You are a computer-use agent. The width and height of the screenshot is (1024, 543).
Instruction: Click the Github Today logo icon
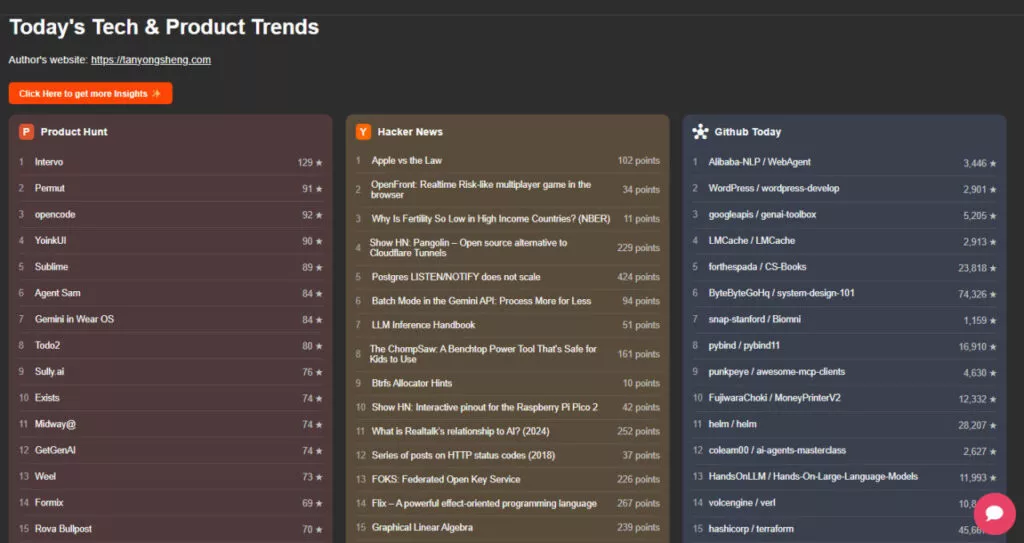pyautogui.click(x=700, y=132)
